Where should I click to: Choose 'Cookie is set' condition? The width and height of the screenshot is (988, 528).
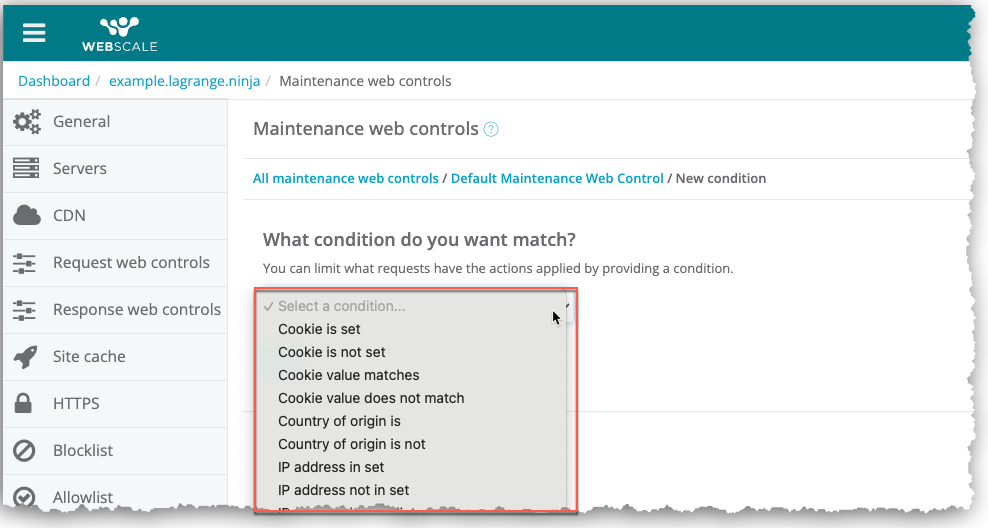(x=319, y=329)
